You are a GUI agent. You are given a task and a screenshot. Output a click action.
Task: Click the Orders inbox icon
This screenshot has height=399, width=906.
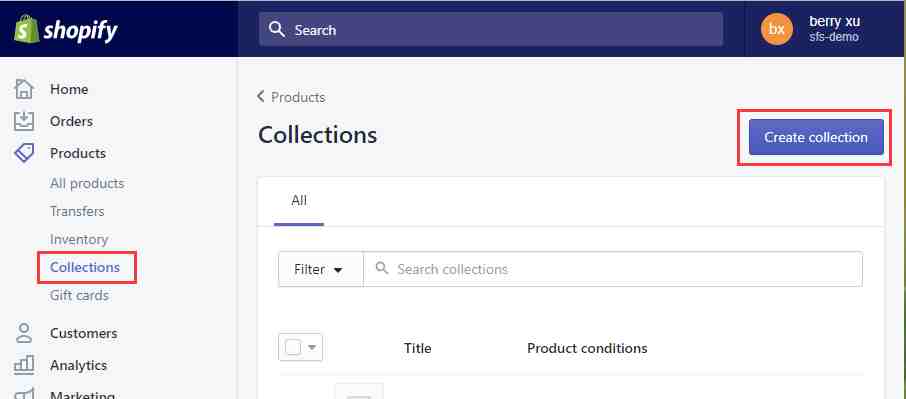[x=24, y=121]
